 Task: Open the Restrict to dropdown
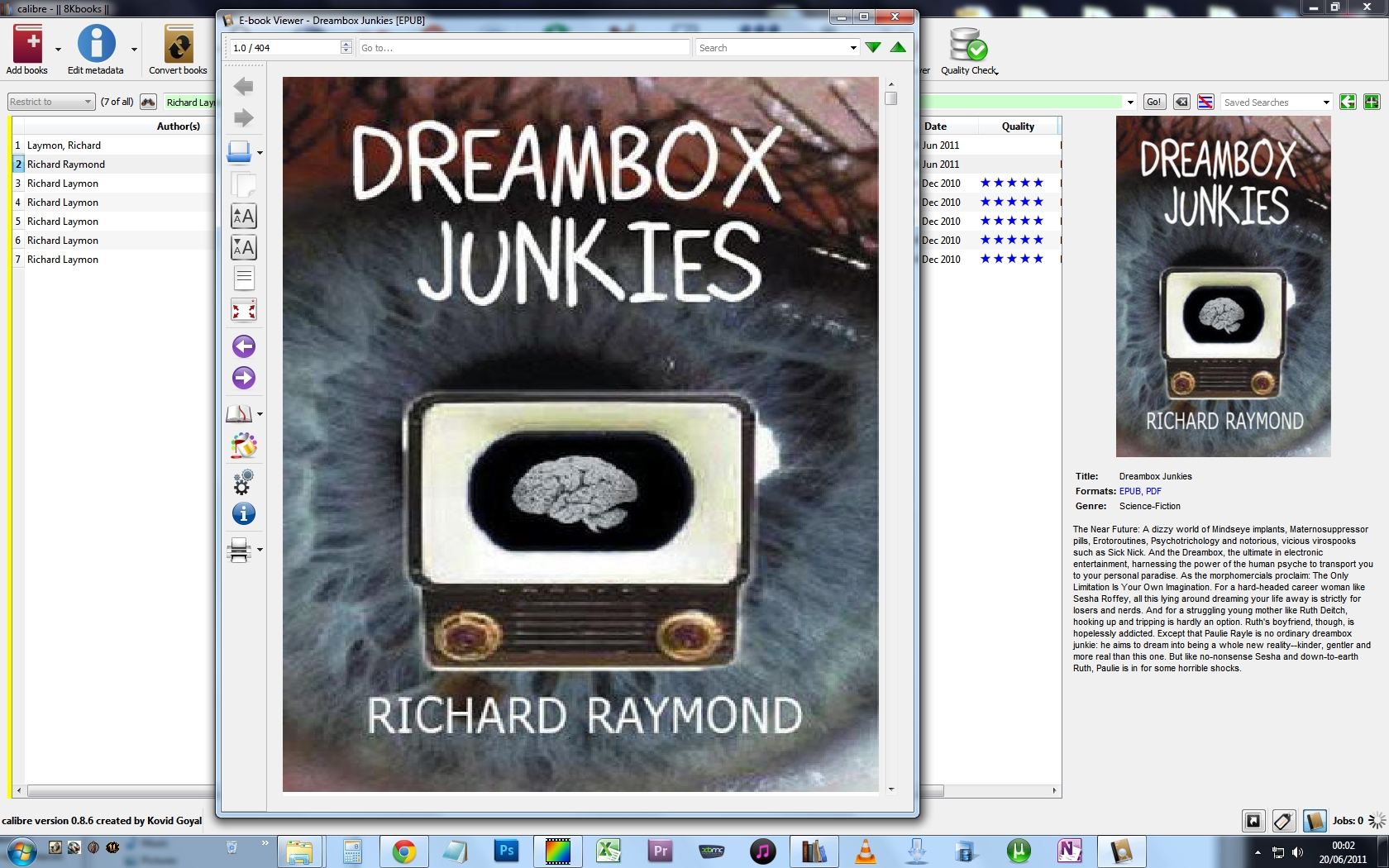point(51,102)
